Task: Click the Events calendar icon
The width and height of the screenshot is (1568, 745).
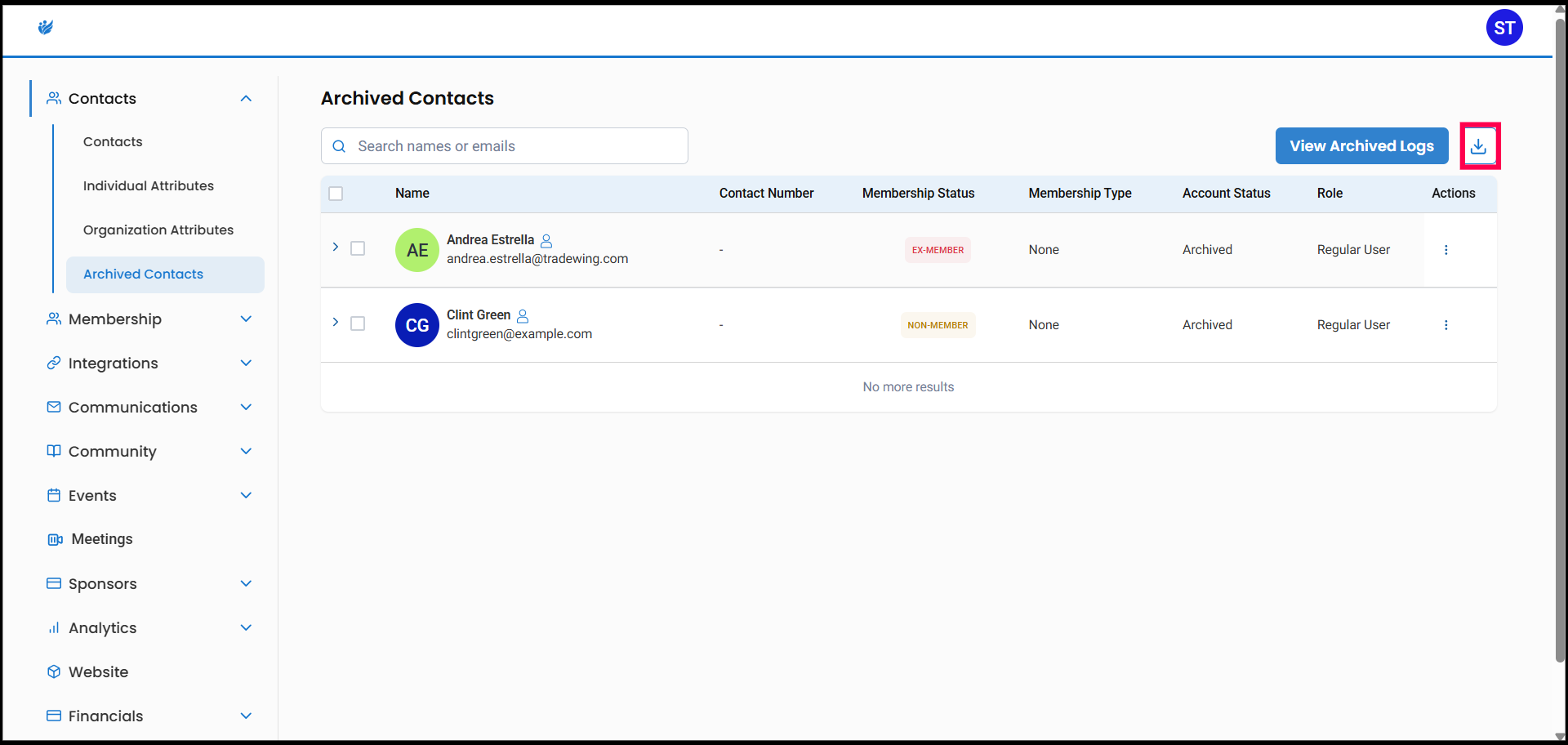Action: coord(54,495)
